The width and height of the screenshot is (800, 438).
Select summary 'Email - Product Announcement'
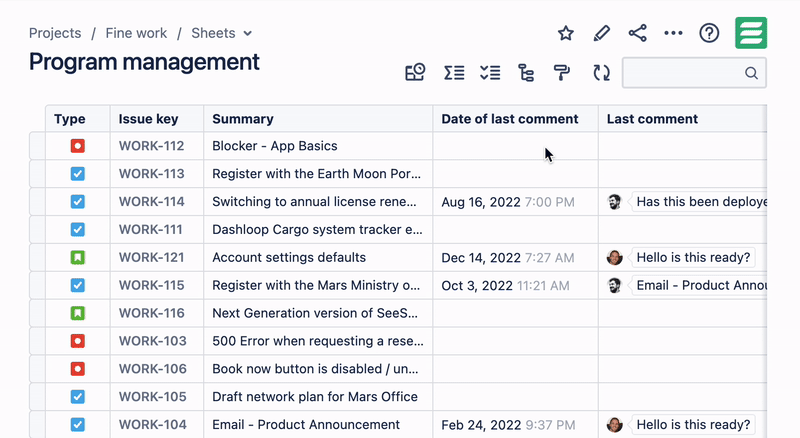point(306,424)
